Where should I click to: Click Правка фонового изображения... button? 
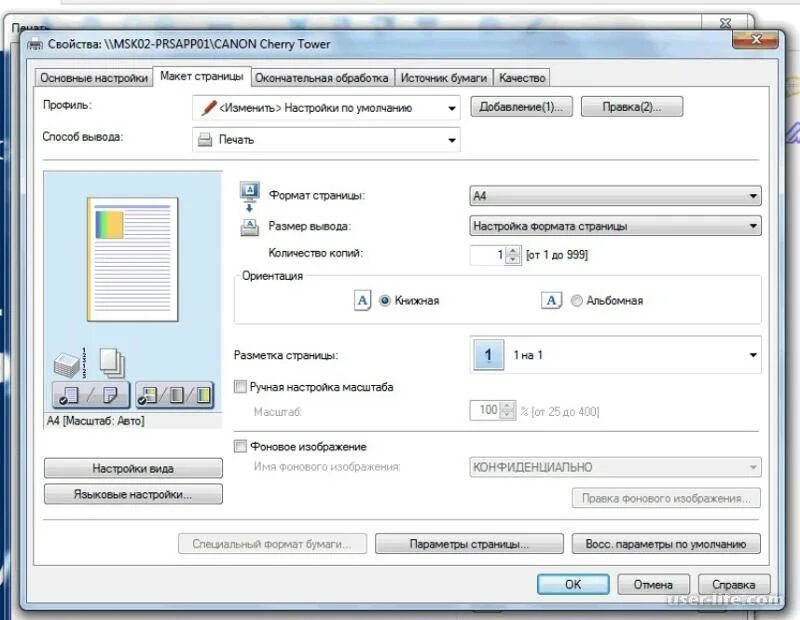666,498
